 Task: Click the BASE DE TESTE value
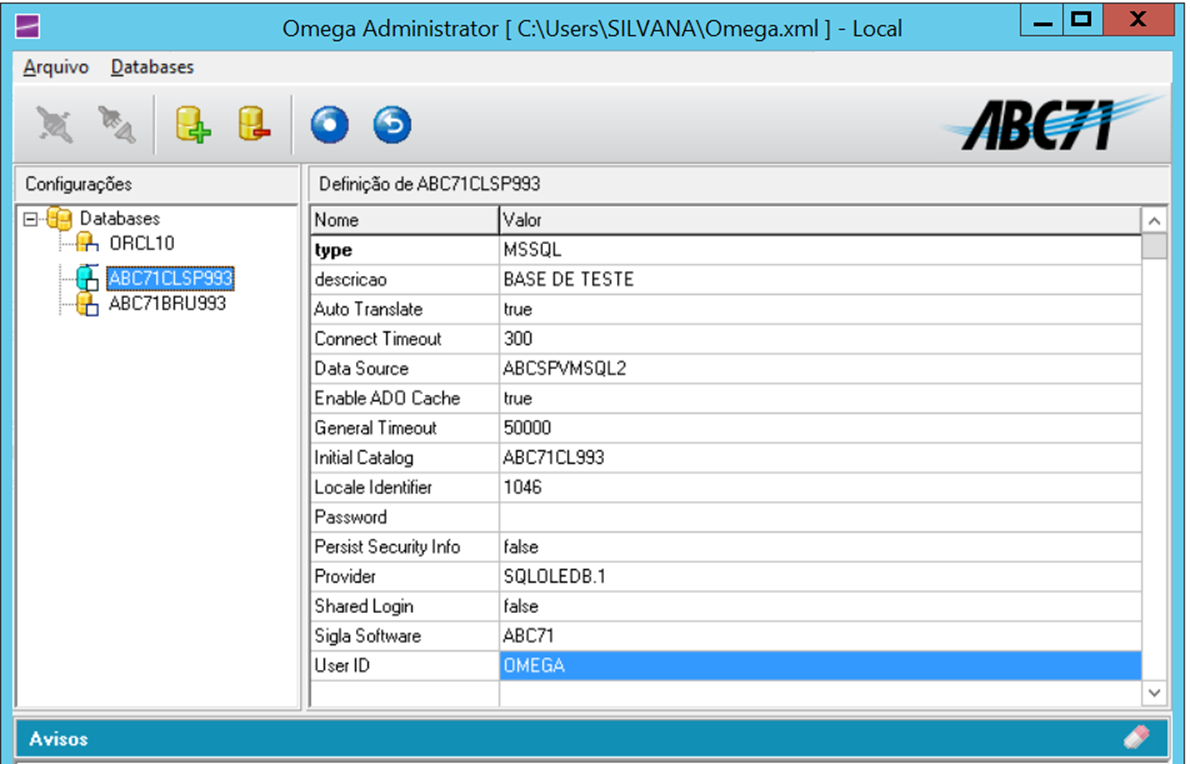pos(820,279)
